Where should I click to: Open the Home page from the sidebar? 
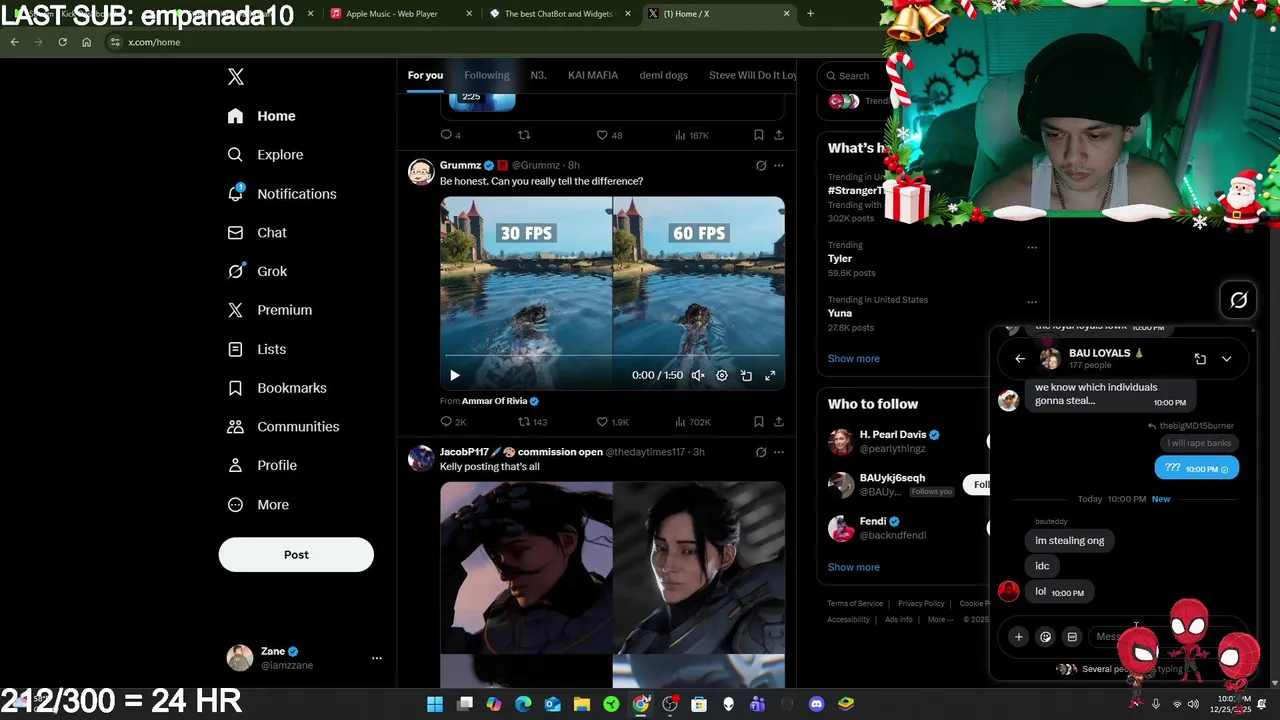point(261,116)
